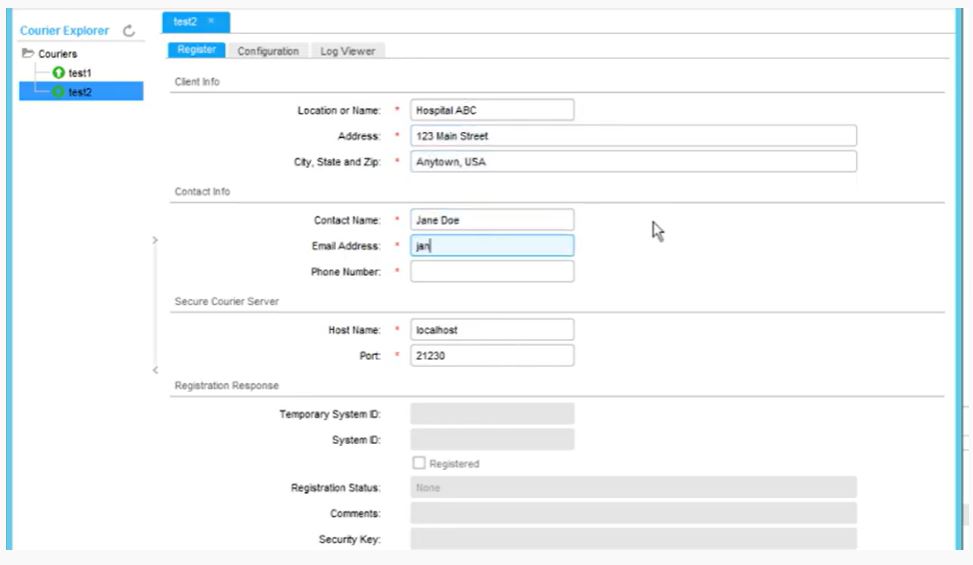Click the Phone Number label
Image resolution: width=973 pixels, height=565 pixels.
click(346, 272)
